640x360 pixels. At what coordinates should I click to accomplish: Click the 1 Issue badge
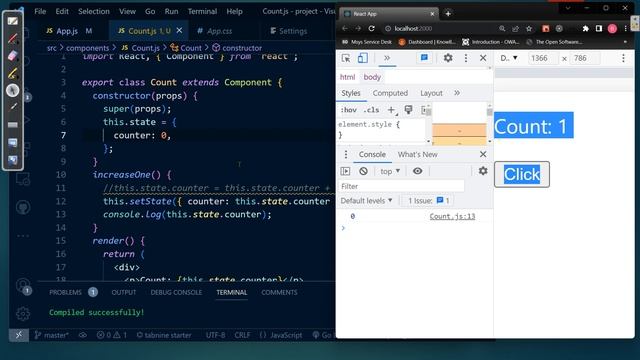pyautogui.click(x=429, y=201)
